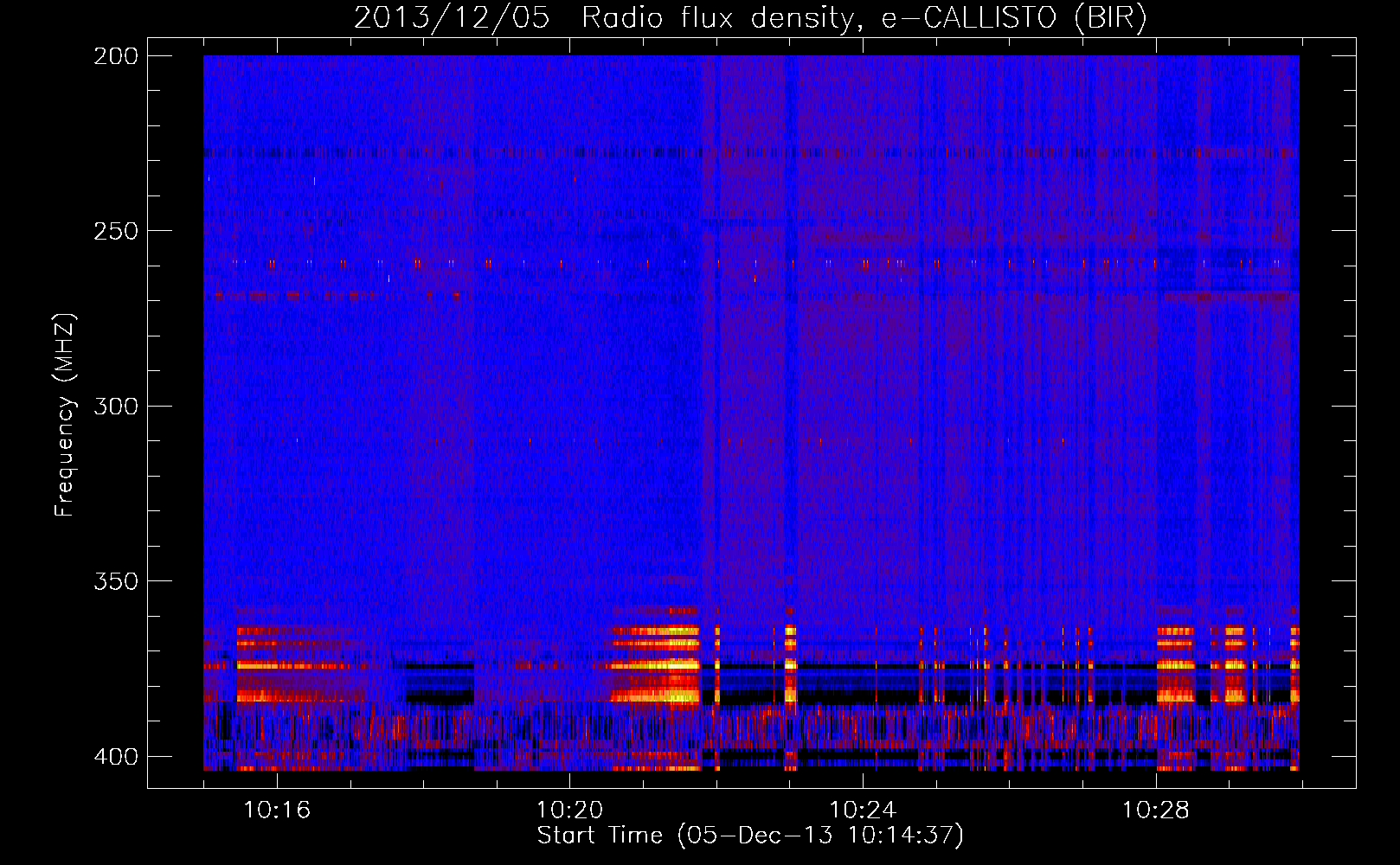
Task: Click the Frequency (MHZ) axis label
Action: (x=65, y=415)
